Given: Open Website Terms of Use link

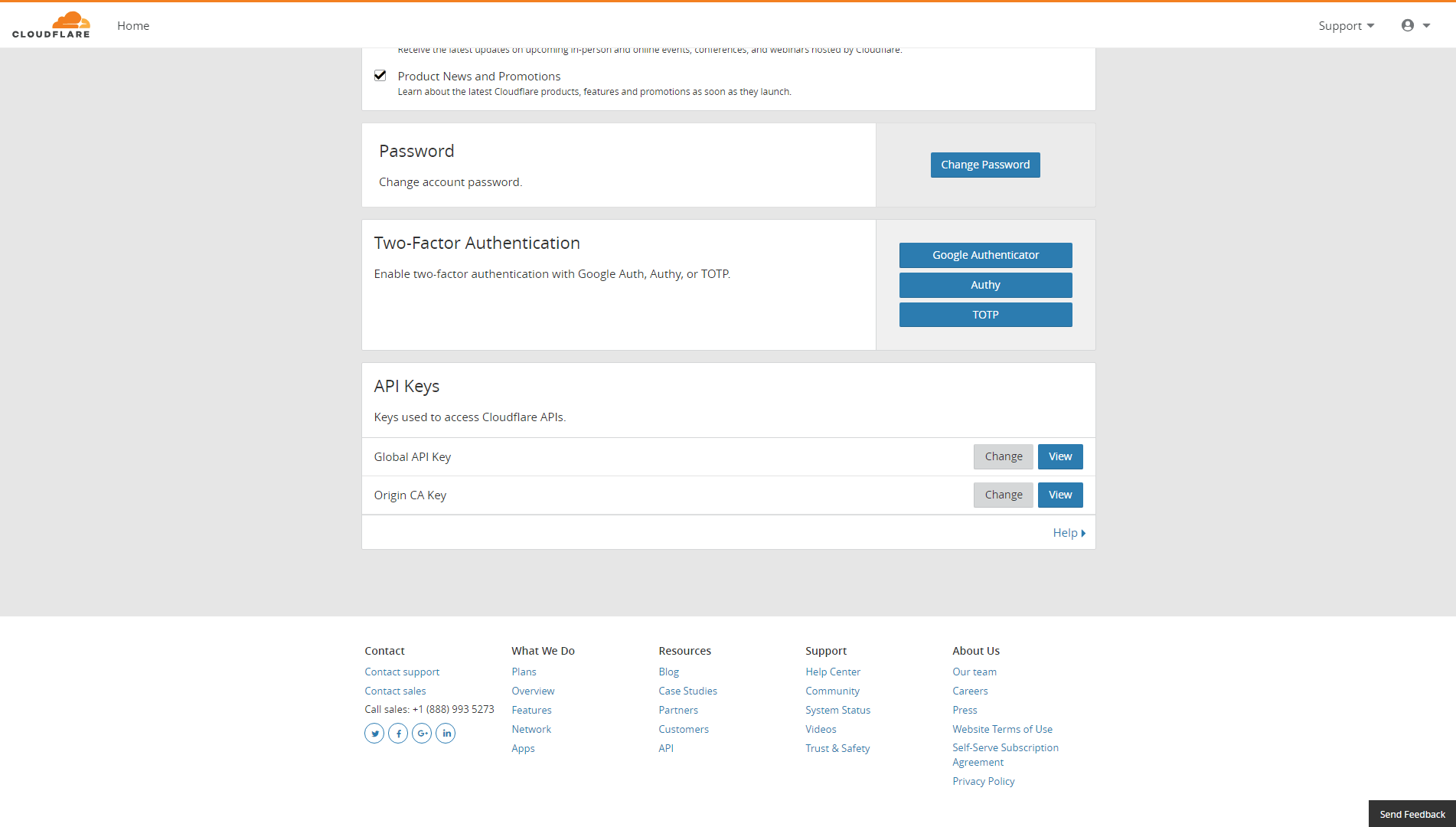Looking at the screenshot, I should click(x=1002, y=729).
